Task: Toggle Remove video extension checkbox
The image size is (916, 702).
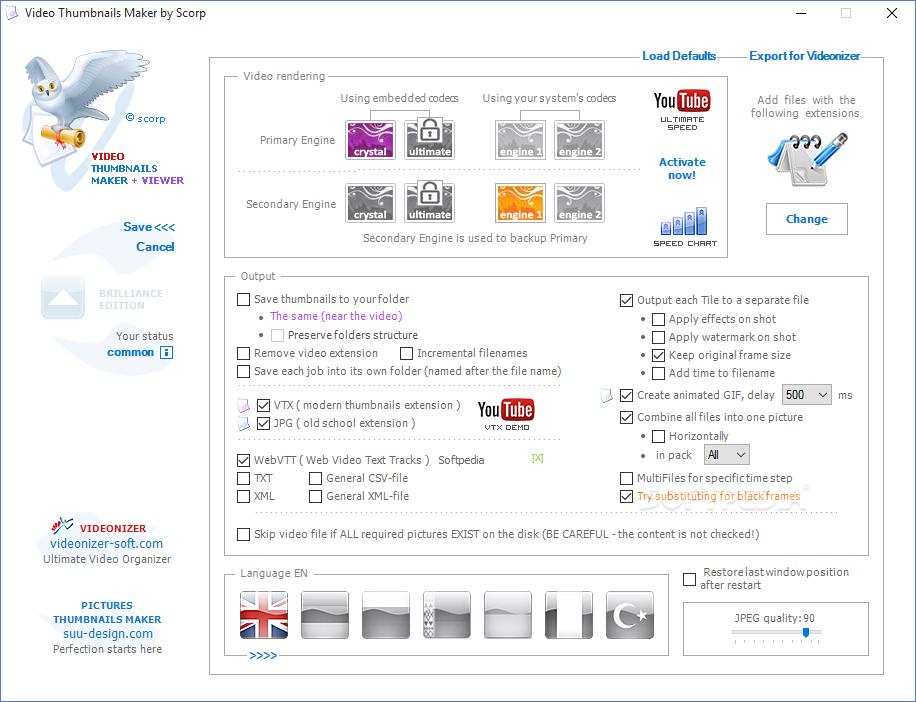Action: (244, 353)
